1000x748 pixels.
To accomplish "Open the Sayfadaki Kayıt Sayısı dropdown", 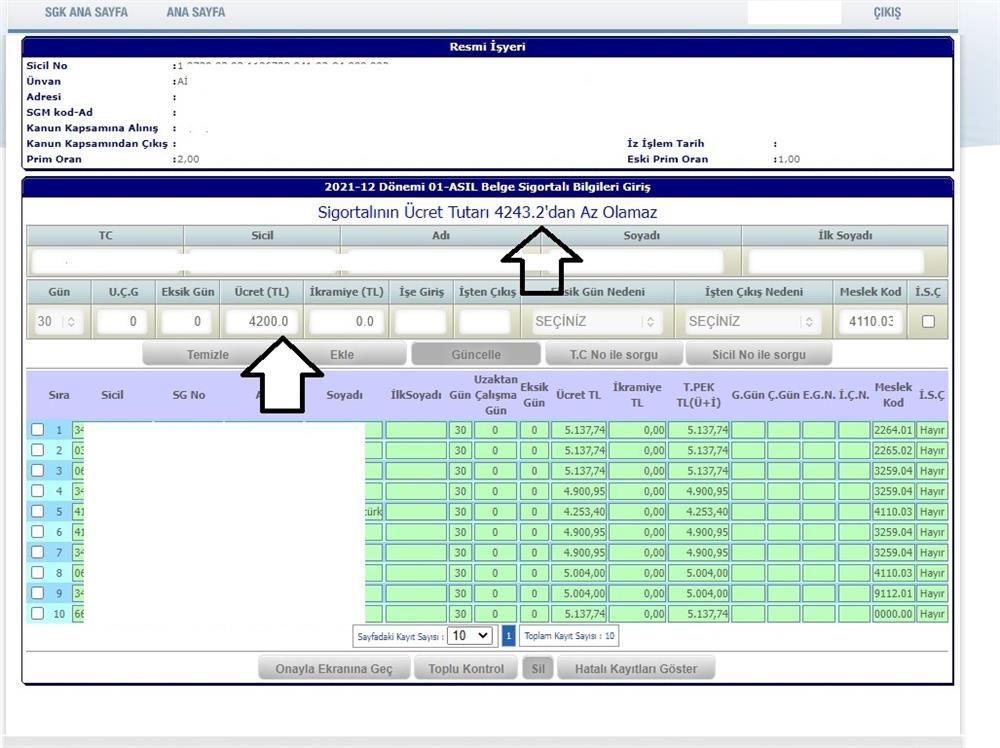I will [x=470, y=636].
